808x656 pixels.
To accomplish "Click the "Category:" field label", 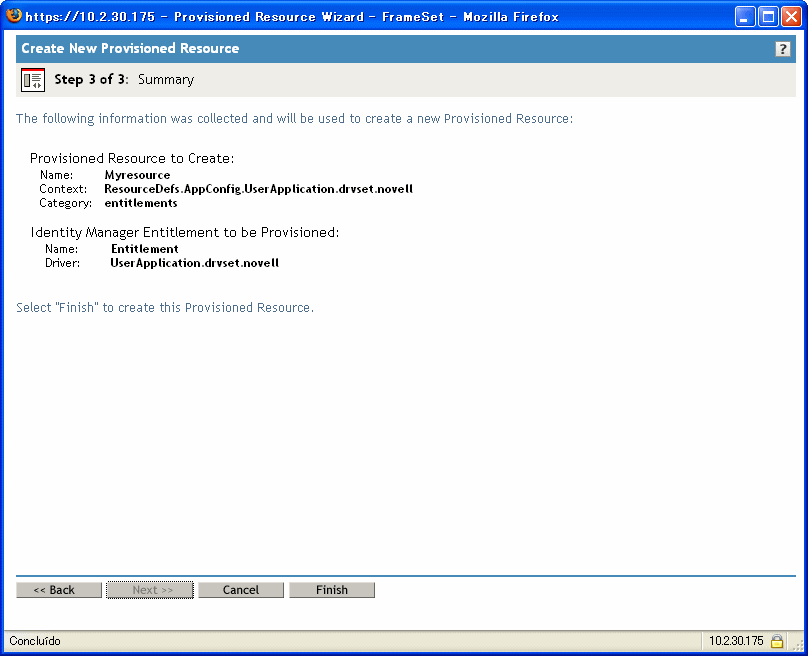I will pyautogui.click(x=65, y=203).
